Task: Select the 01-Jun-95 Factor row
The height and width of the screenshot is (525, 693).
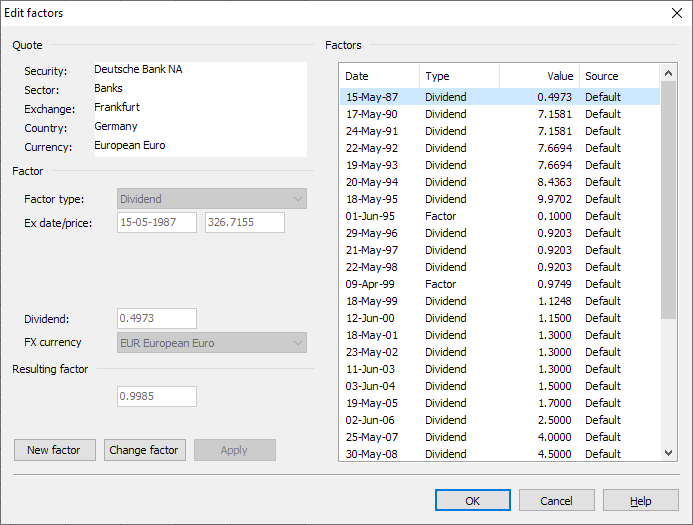Action: pyautogui.click(x=499, y=216)
